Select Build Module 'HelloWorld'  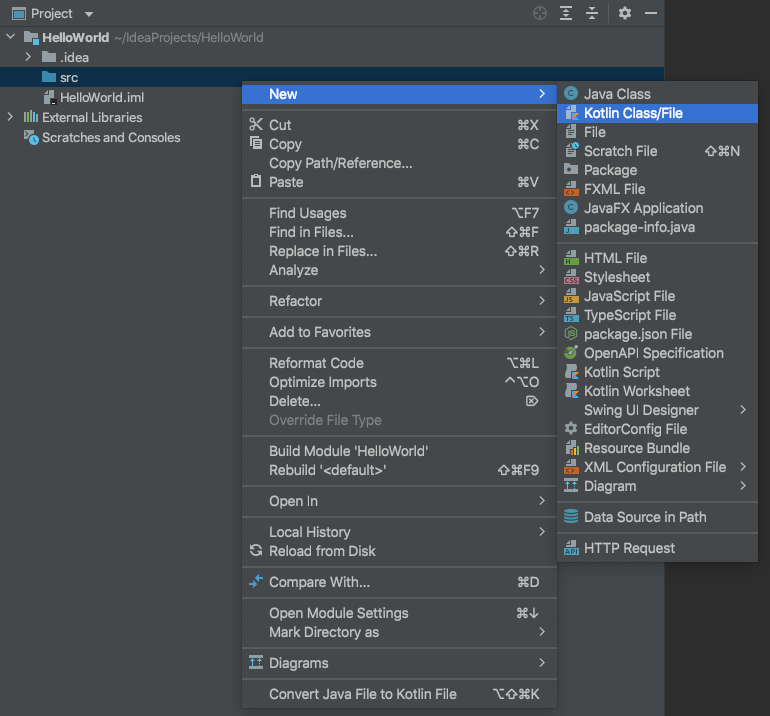(x=399, y=451)
